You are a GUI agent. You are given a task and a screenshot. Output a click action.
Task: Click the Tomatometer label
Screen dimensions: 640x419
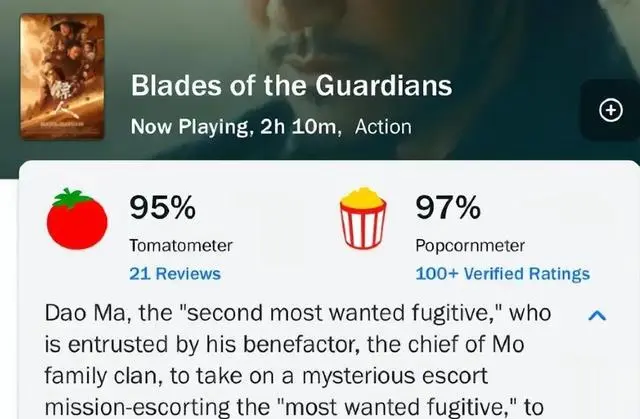(x=181, y=245)
